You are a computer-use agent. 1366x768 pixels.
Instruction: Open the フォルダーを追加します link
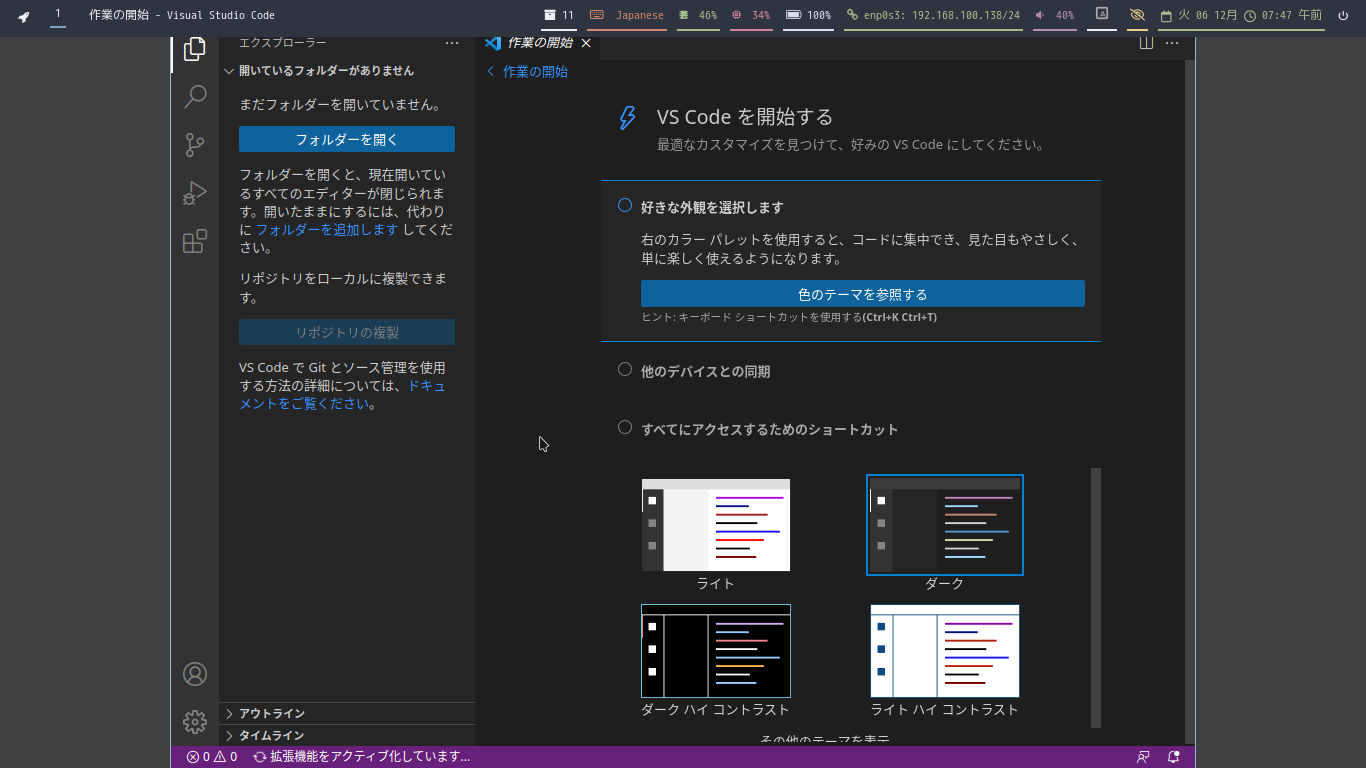pyautogui.click(x=327, y=229)
